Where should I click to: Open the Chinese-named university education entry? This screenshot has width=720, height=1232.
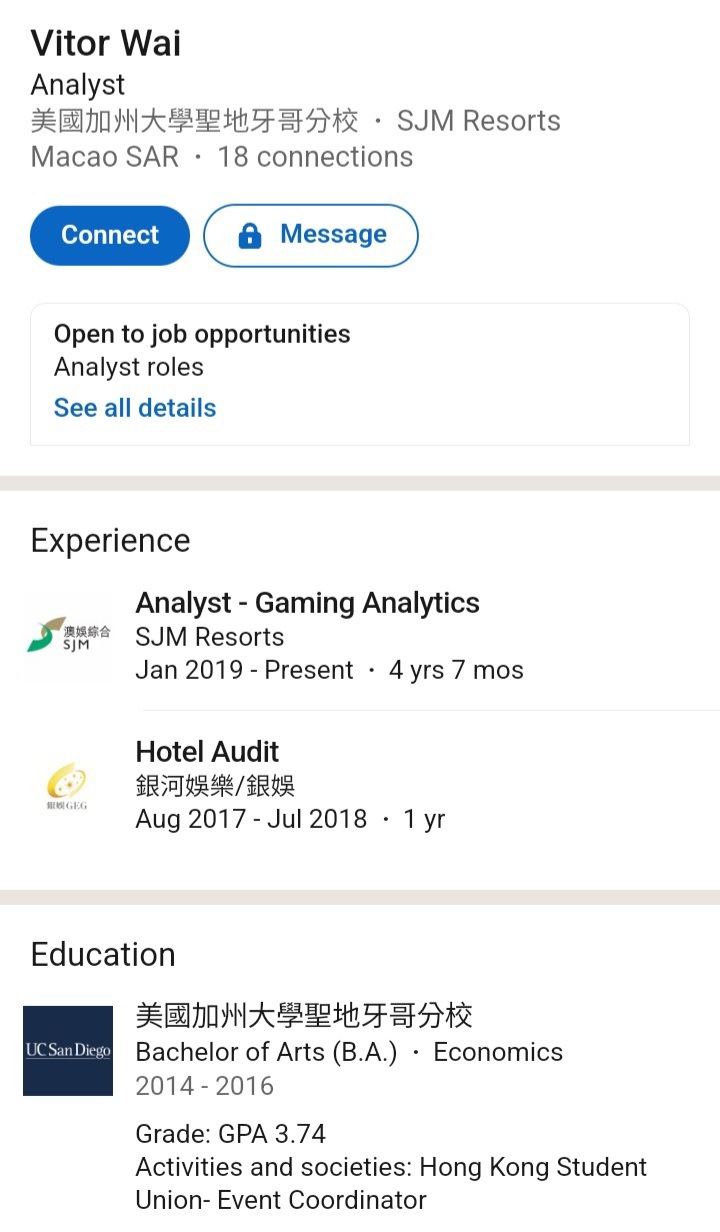click(x=304, y=1016)
